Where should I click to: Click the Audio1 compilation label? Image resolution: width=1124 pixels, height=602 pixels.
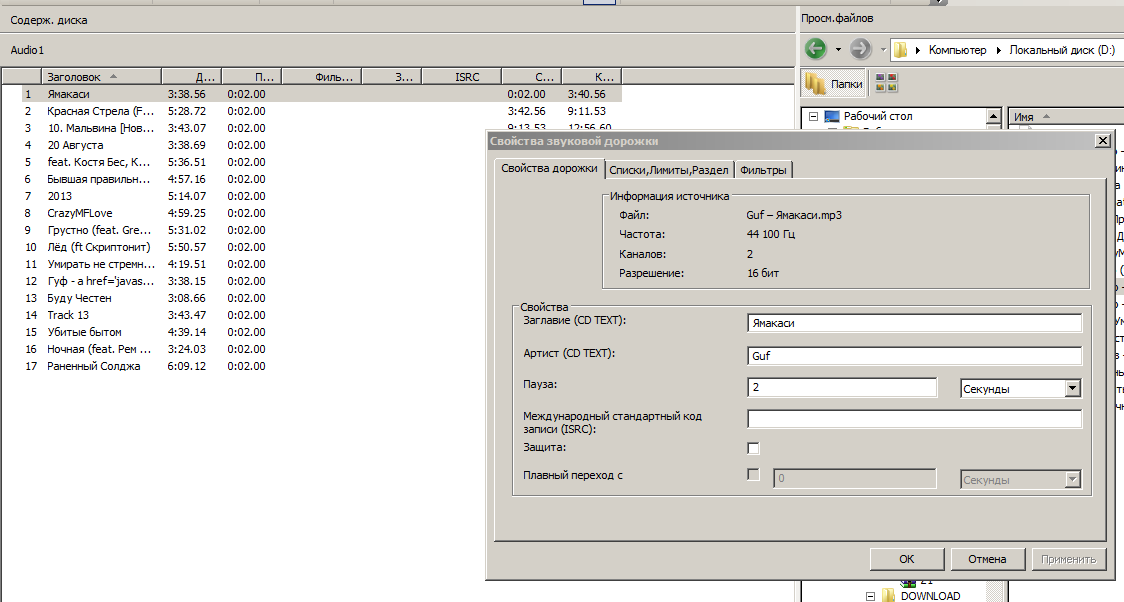point(27,50)
